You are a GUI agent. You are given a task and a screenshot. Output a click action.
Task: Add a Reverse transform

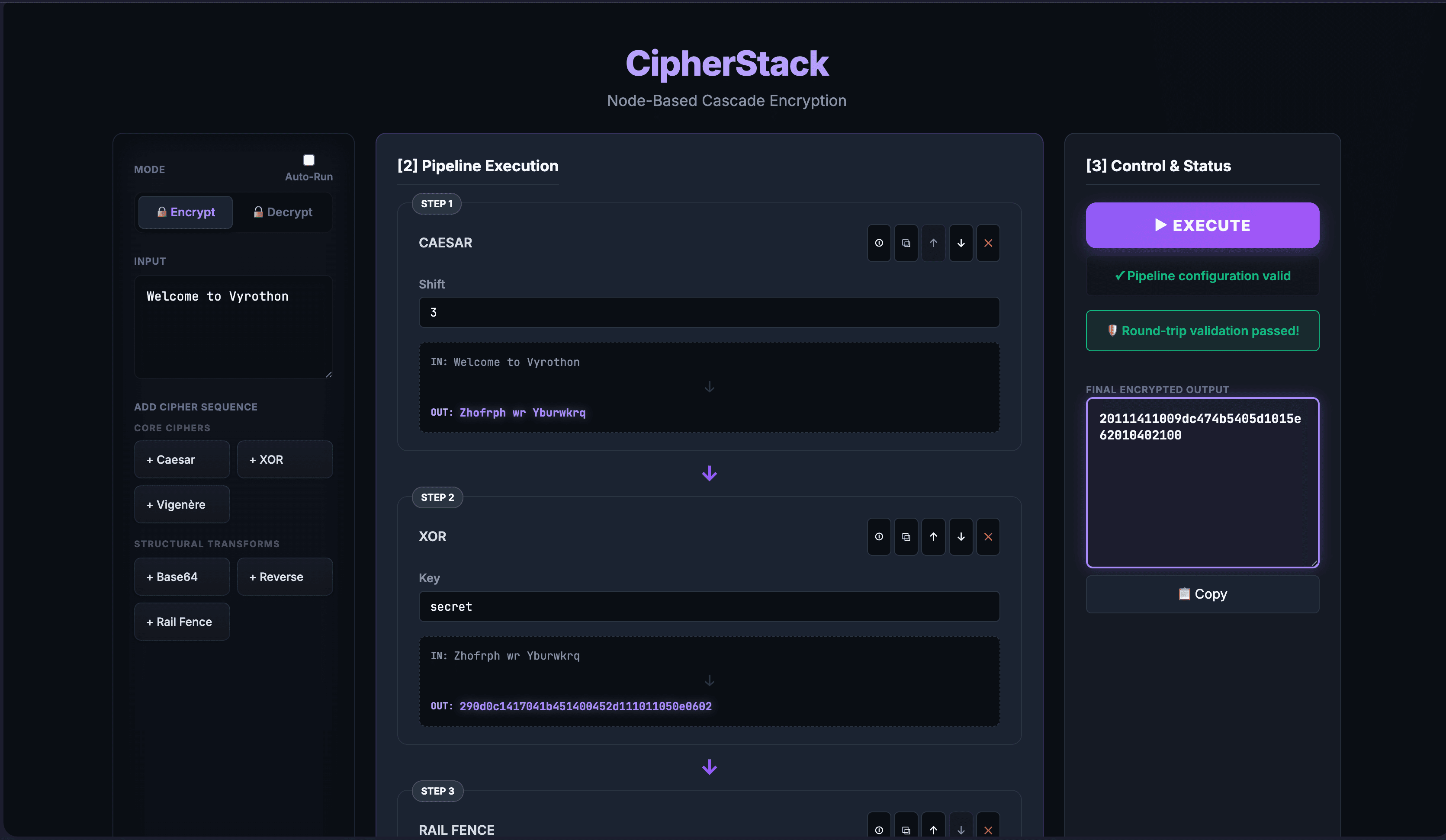tap(285, 577)
